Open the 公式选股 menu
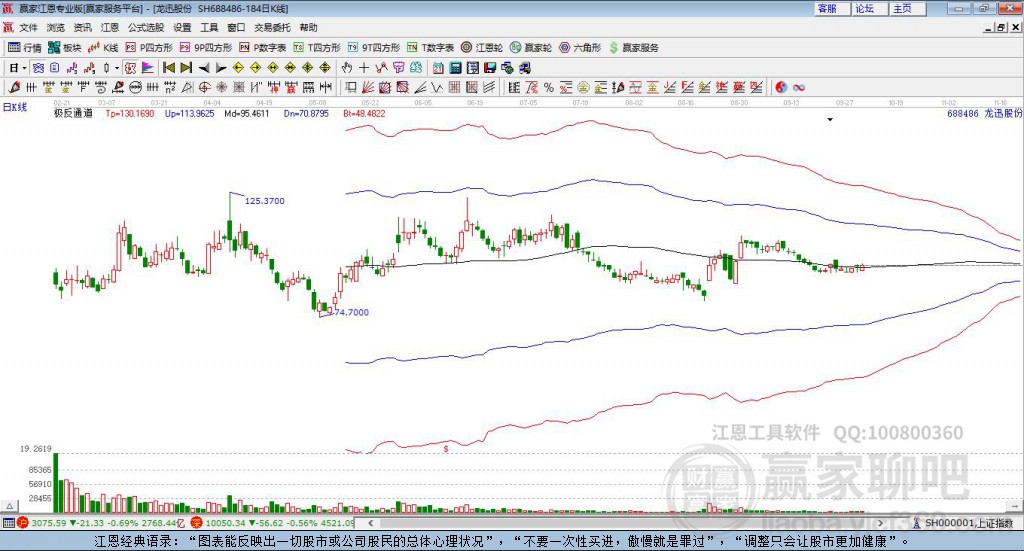 click(x=146, y=27)
